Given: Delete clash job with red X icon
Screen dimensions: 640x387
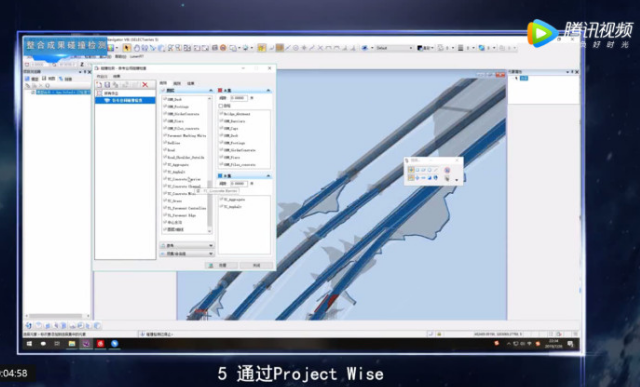Looking at the screenshot, I should click(145, 85).
